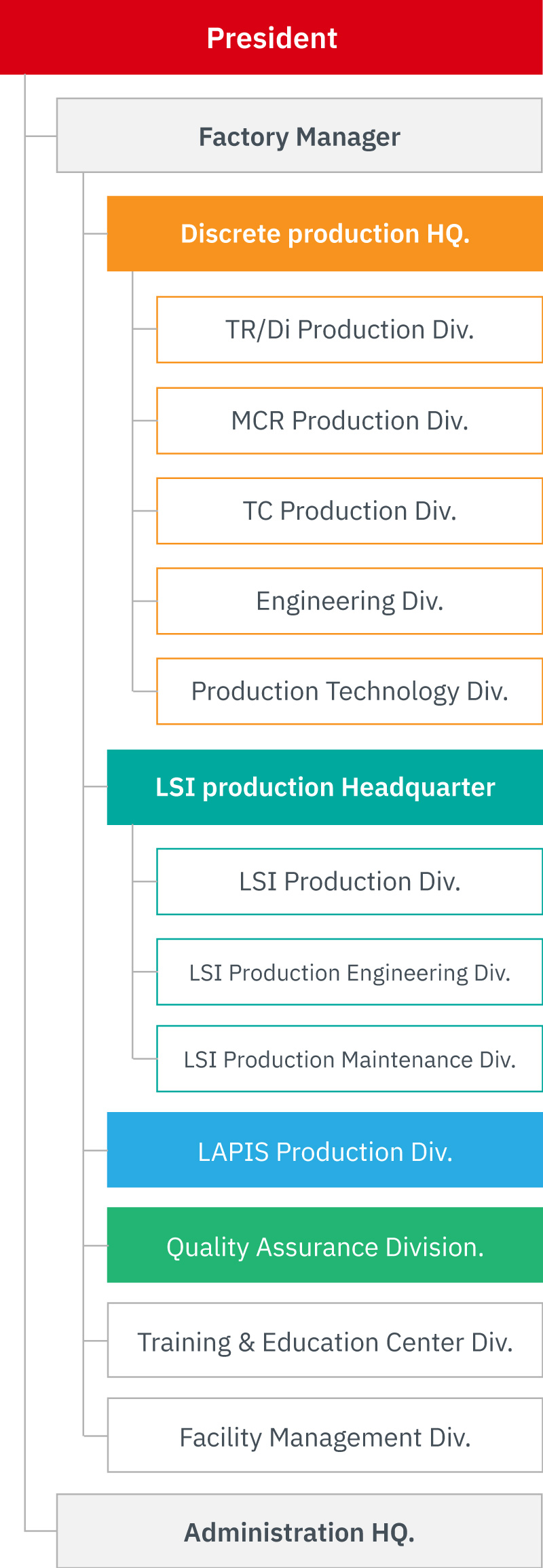
Task: Select the green Quality Assurance Division. box
Action: pyautogui.click(x=325, y=1245)
